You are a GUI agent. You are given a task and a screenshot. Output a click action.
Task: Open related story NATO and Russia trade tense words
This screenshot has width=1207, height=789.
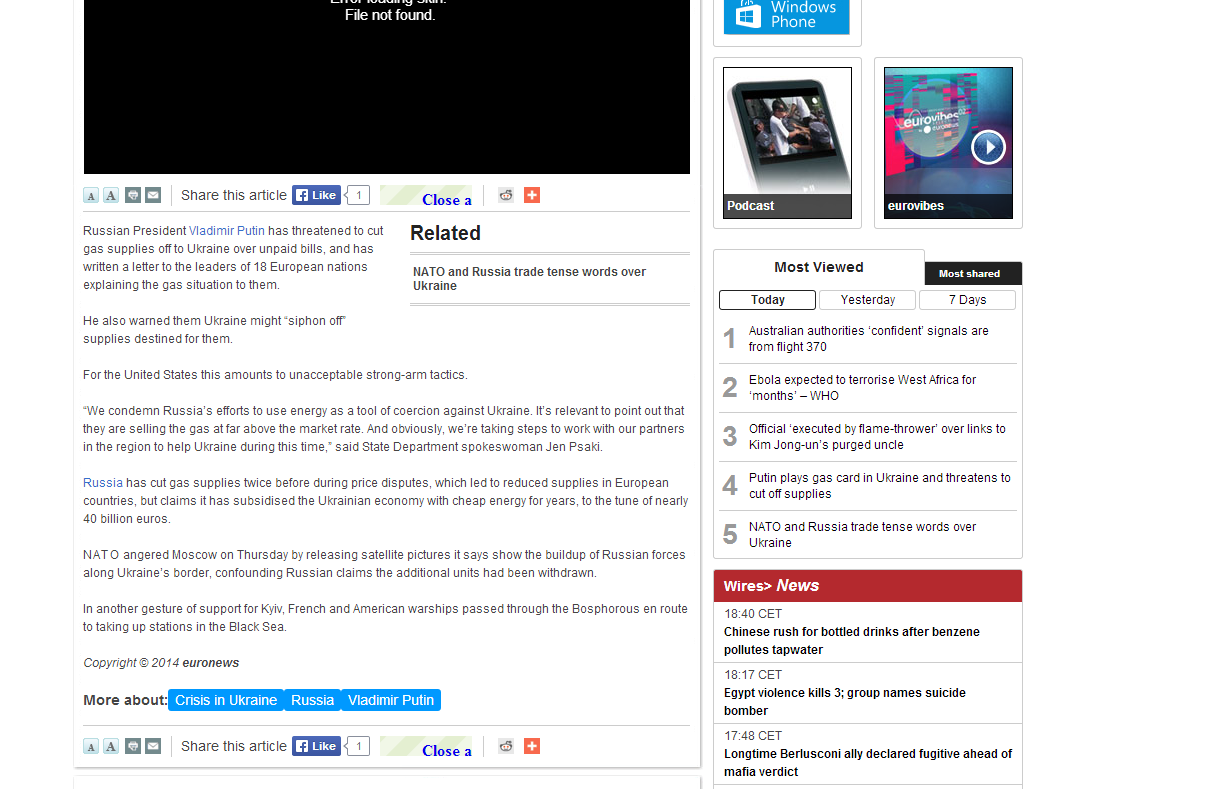click(529, 279)
